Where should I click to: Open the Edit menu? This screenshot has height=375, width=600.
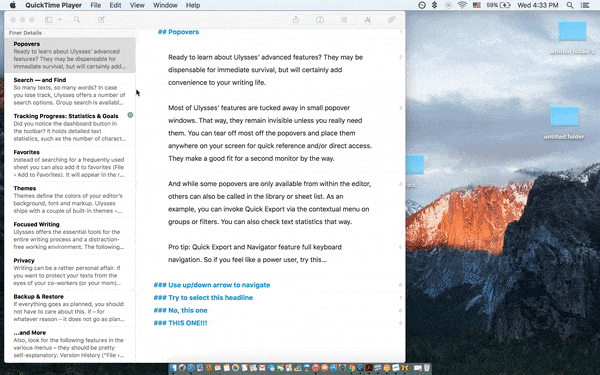[x=115, y=5]
